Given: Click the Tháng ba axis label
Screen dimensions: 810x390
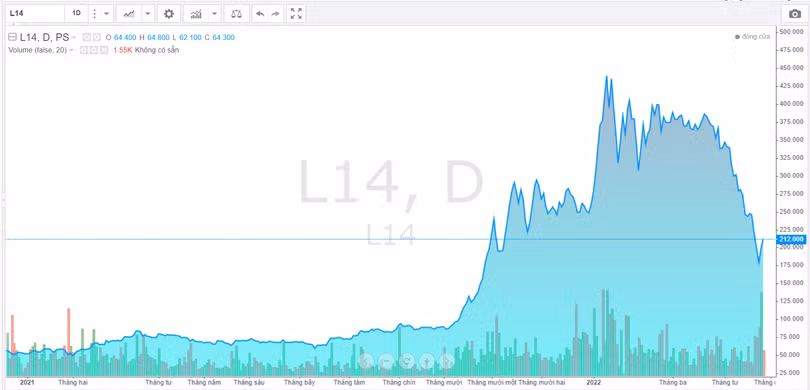Looking at the screenshot, I should point(672,382).
